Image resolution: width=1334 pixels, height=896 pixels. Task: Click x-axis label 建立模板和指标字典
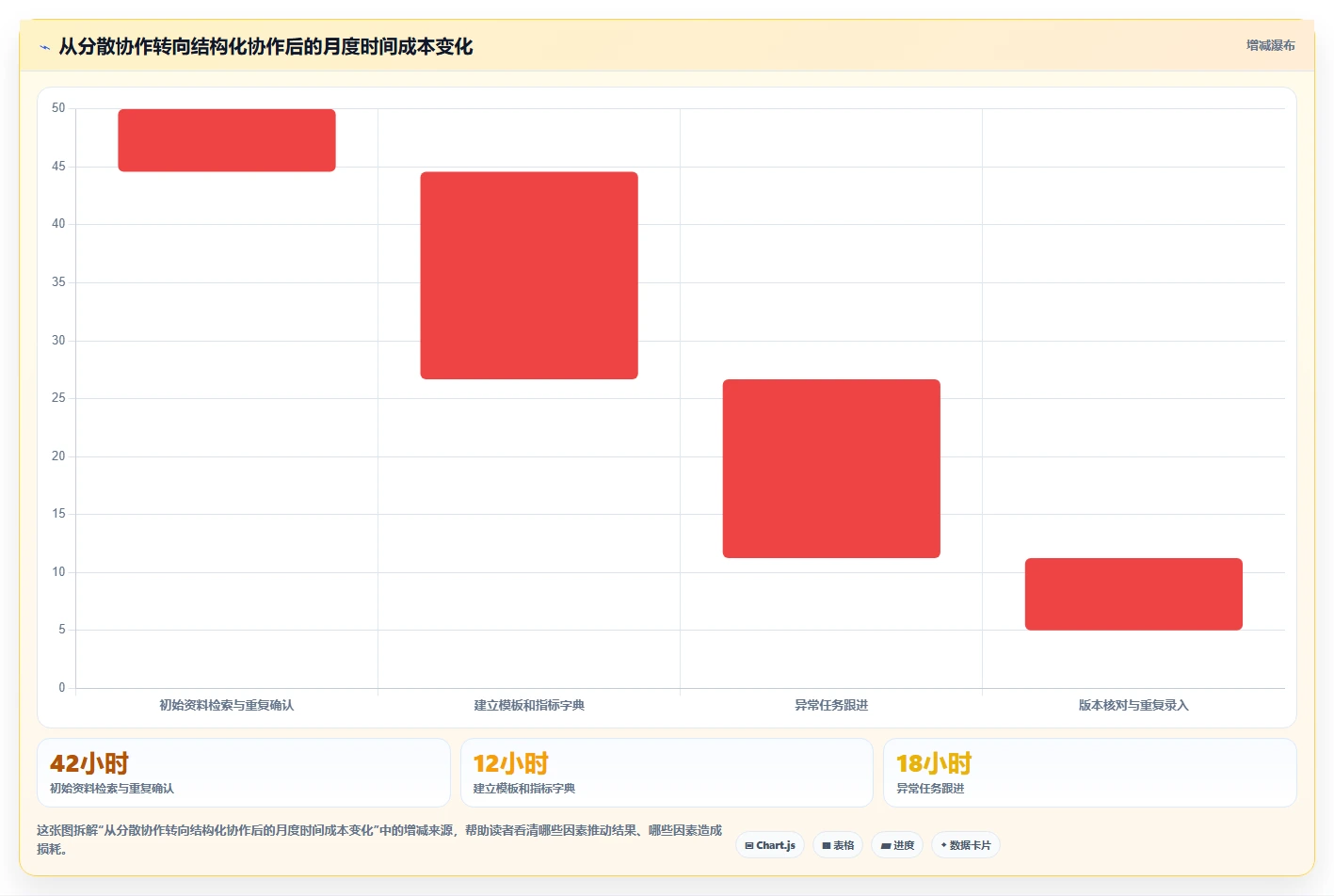[x=529, y=705]
